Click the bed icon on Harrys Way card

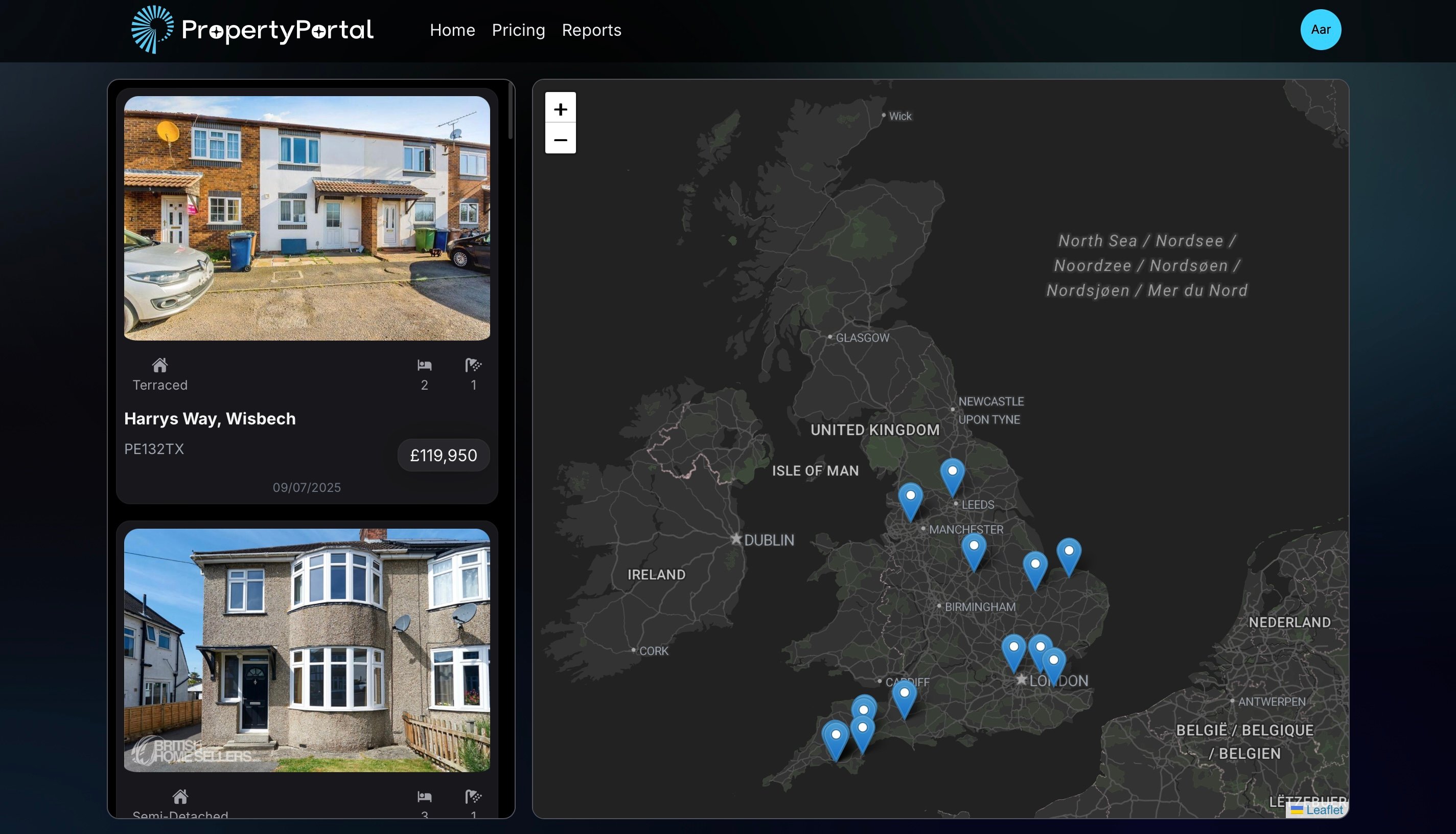pyautogui.click(x=424, y=365)
